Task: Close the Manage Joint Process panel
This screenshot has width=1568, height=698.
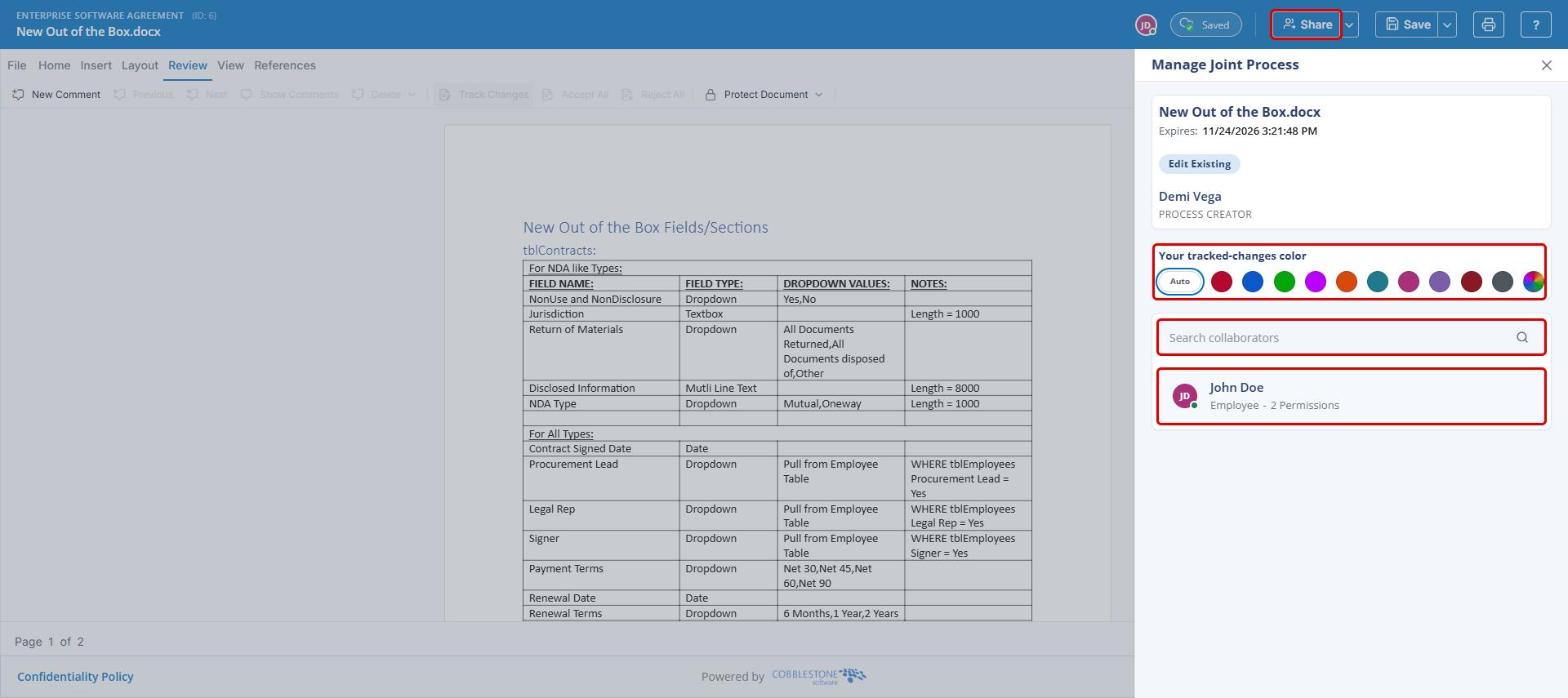Action: point(1547,65)
